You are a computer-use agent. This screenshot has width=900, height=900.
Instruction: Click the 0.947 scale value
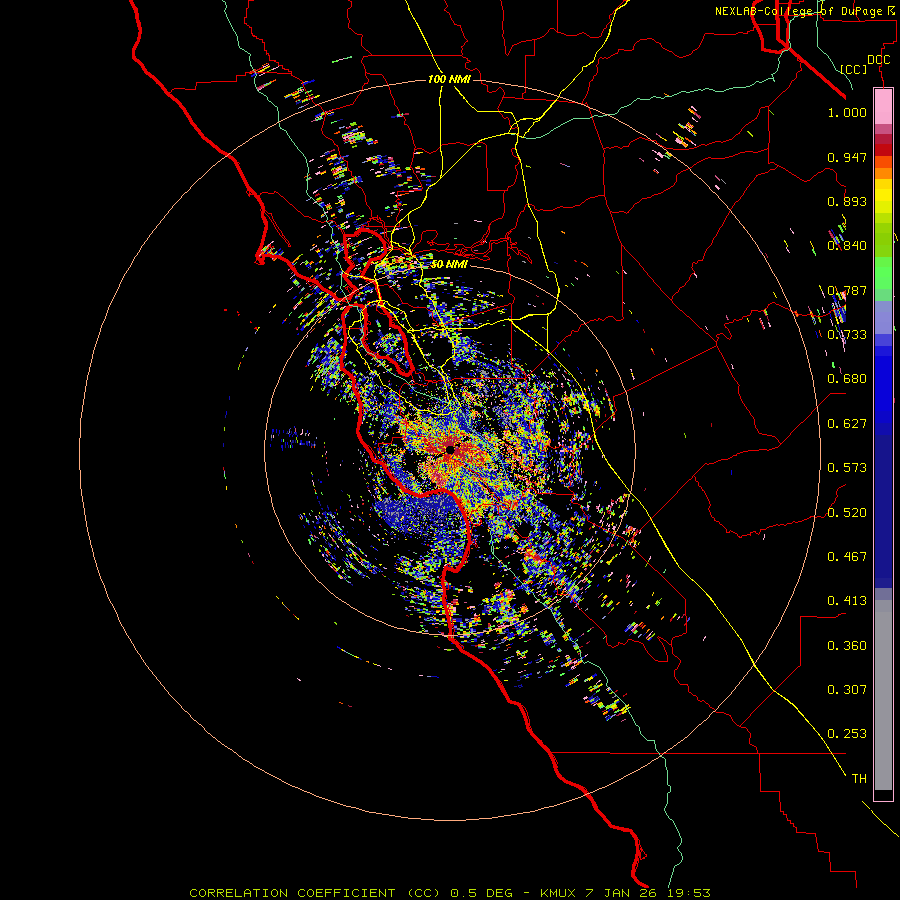point(847,157)
